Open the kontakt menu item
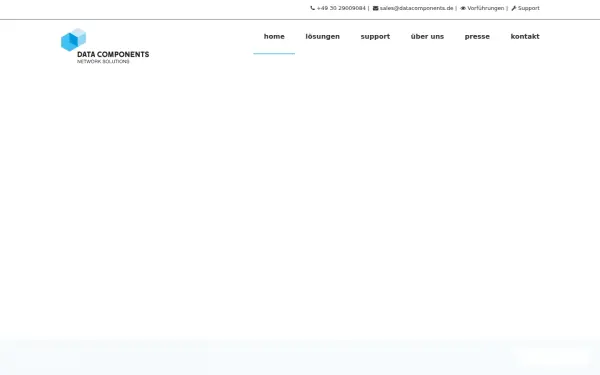 click(525, 36)
